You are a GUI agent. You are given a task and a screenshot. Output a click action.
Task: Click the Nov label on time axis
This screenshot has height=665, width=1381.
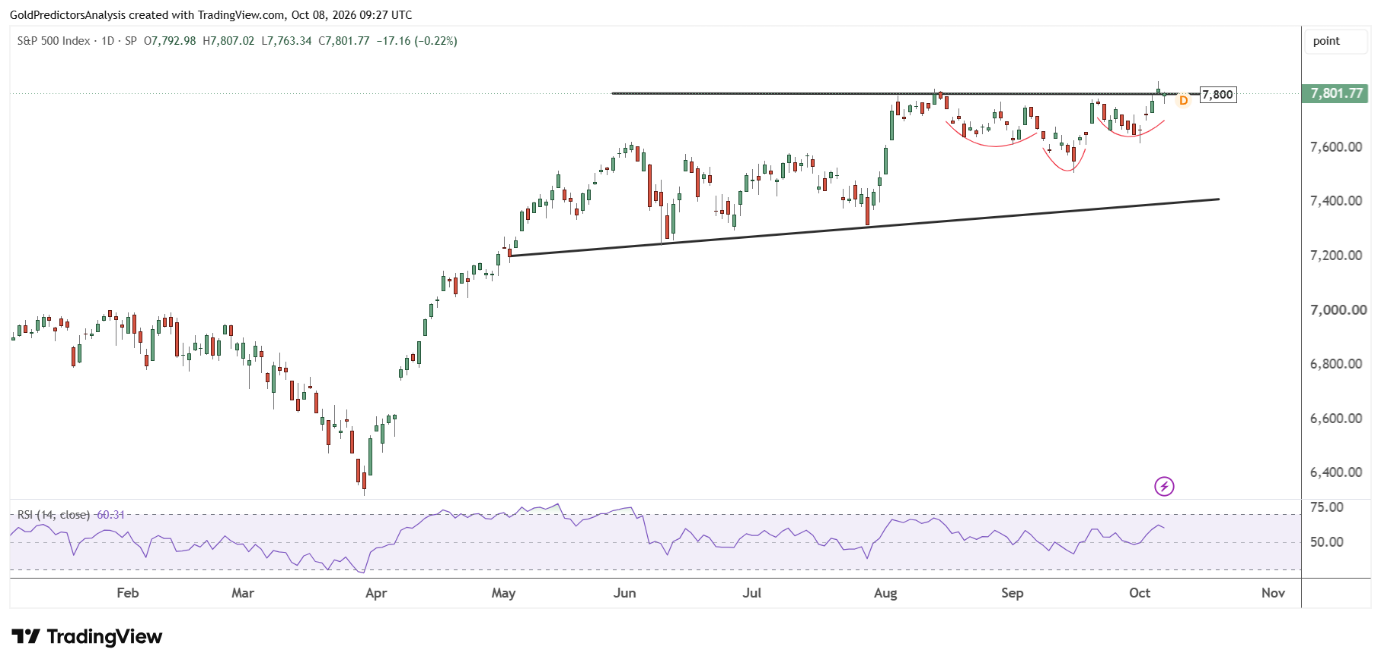[1273, 593]
